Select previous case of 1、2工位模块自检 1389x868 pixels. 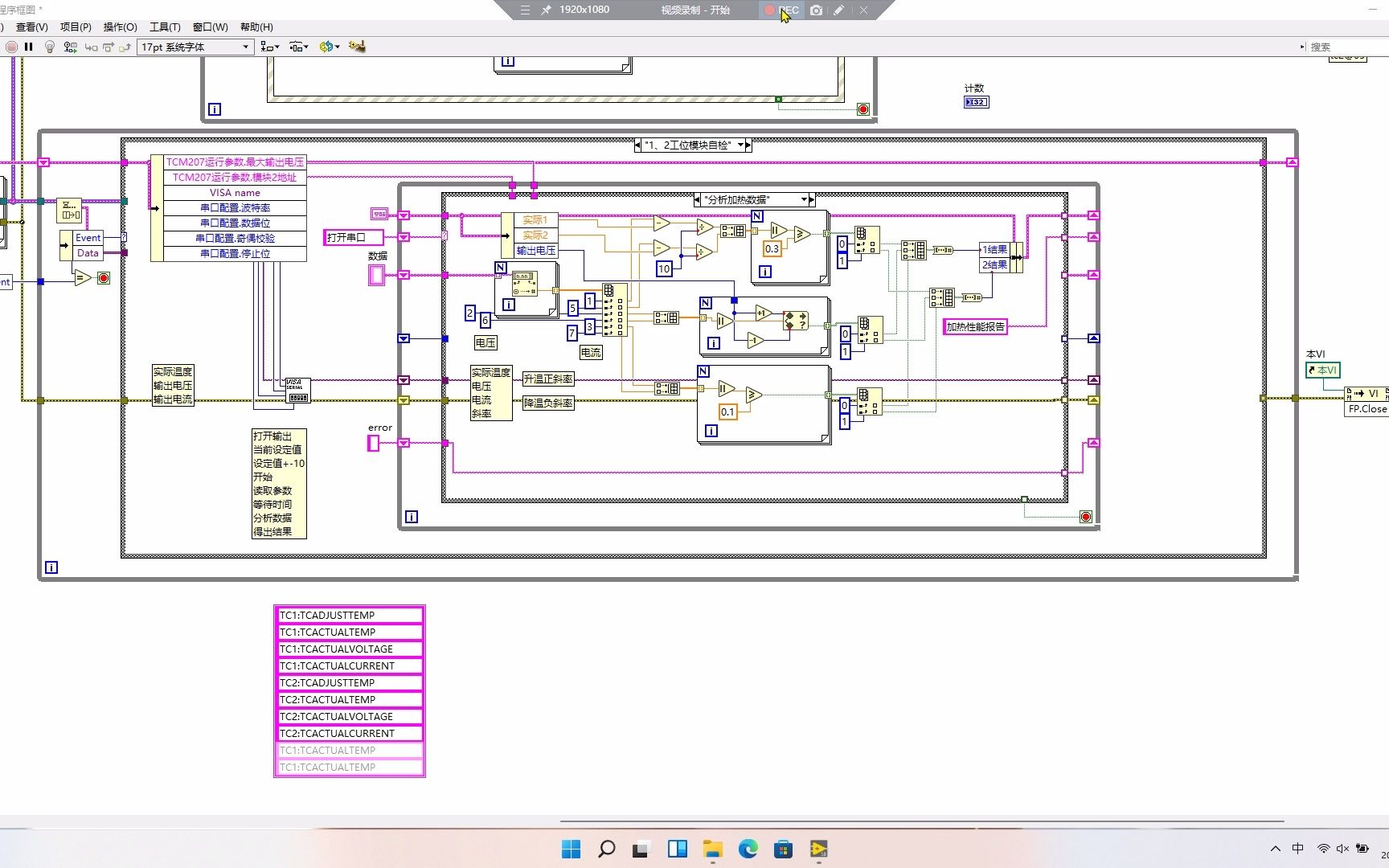[x=637, y=145]
